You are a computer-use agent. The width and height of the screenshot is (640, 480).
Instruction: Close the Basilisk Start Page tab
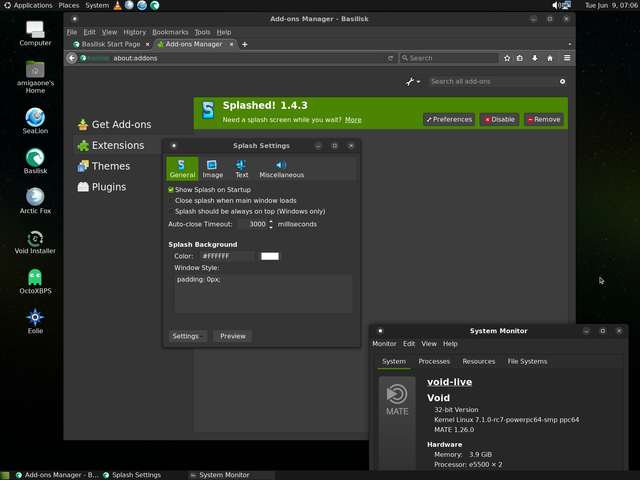[147, 44]
